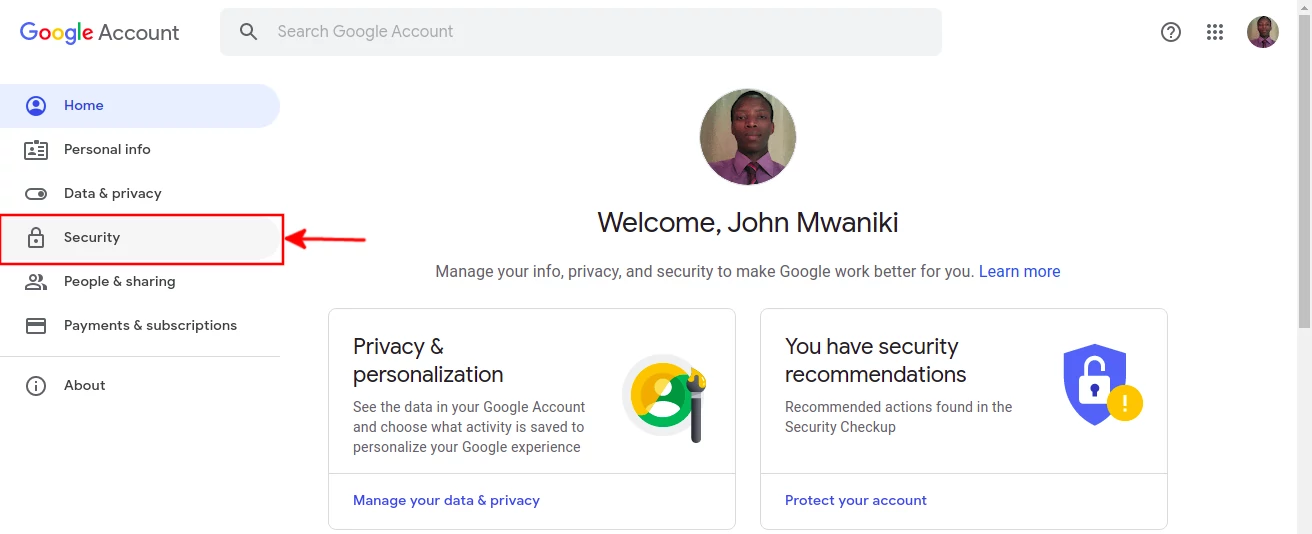Open Payments & subscriptions section
Image resolution: width=1312 pixels, height=534 pixels.
click(x=140, y=326)
